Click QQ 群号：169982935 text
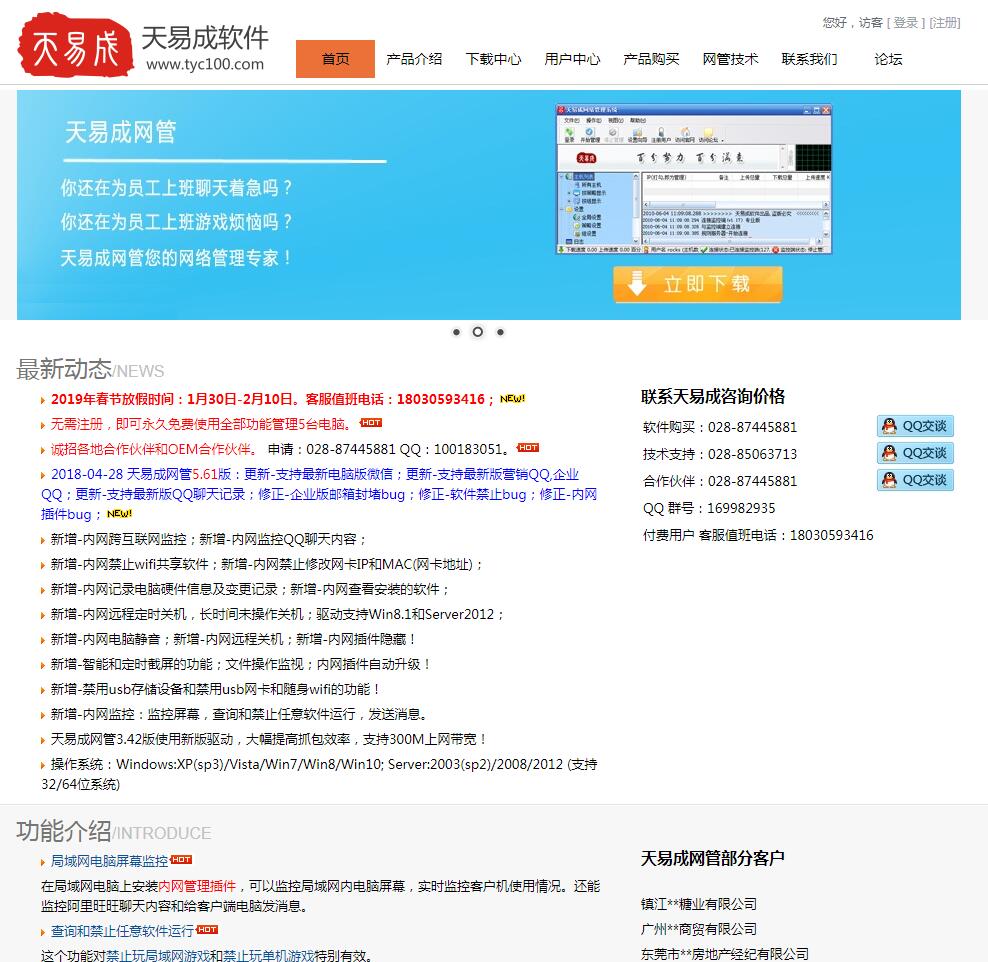Viewport: 988px width, 962px height. (x=709, y=508)
